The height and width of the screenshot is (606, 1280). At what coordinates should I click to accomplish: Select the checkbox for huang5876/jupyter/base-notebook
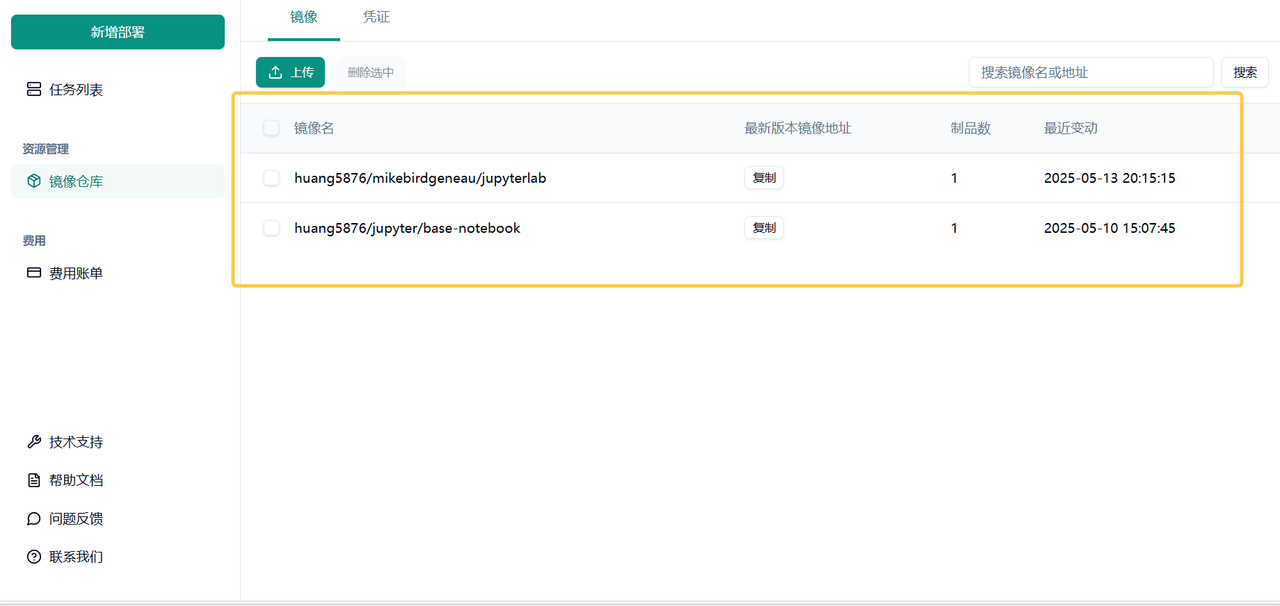pos(271,228)
